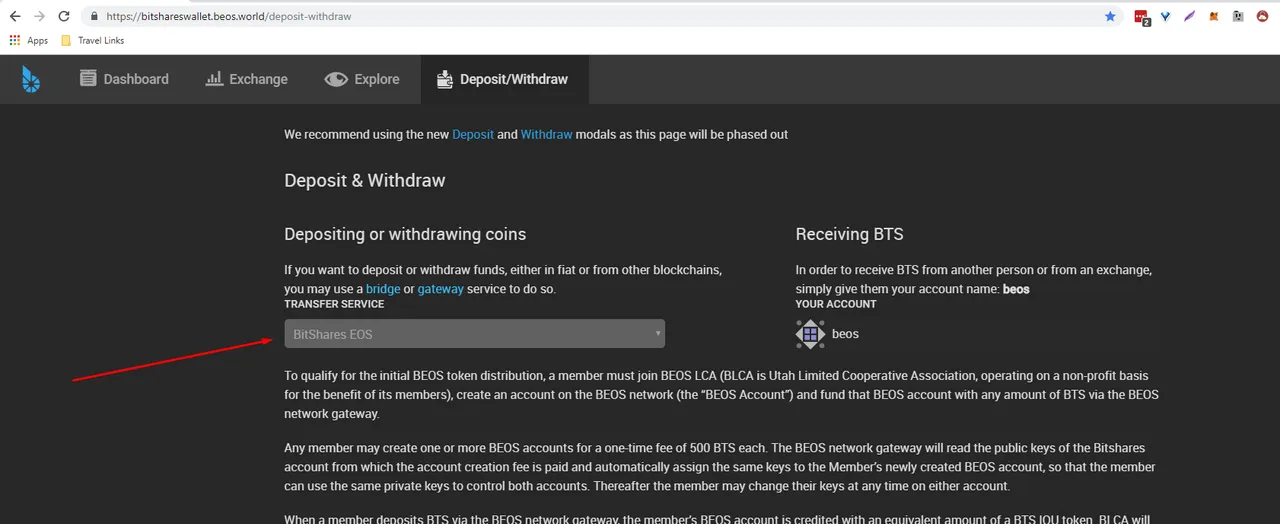Click the YOUR ACCOUNT label
The height and width of the screenshot is (524, 1280).
836,304
